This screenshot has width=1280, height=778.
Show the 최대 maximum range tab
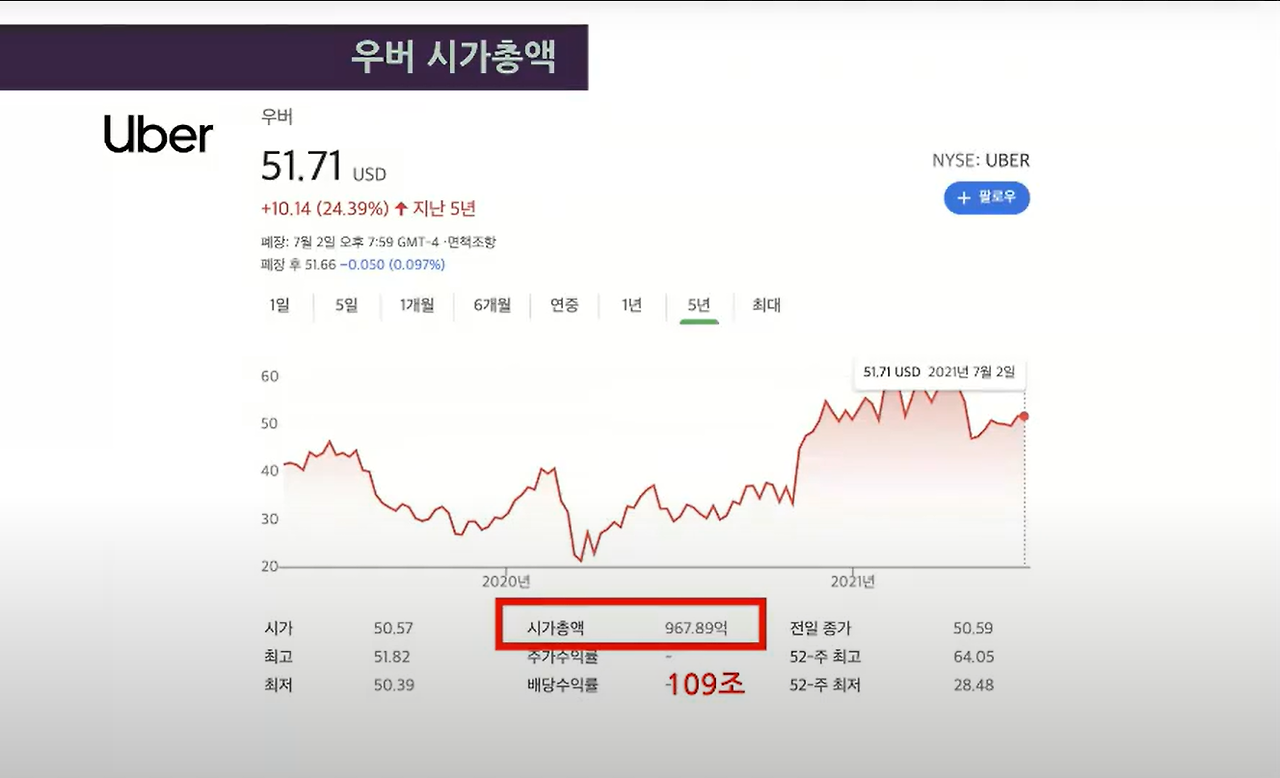point(766,305)
